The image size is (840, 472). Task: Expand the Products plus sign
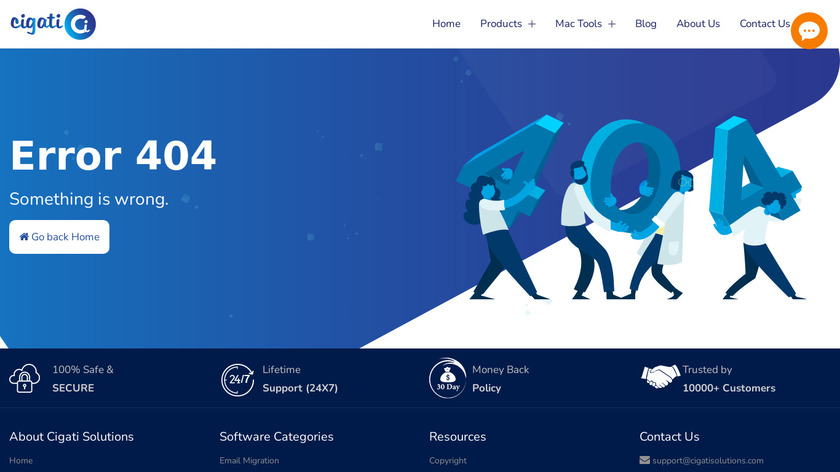pos(531,24)
